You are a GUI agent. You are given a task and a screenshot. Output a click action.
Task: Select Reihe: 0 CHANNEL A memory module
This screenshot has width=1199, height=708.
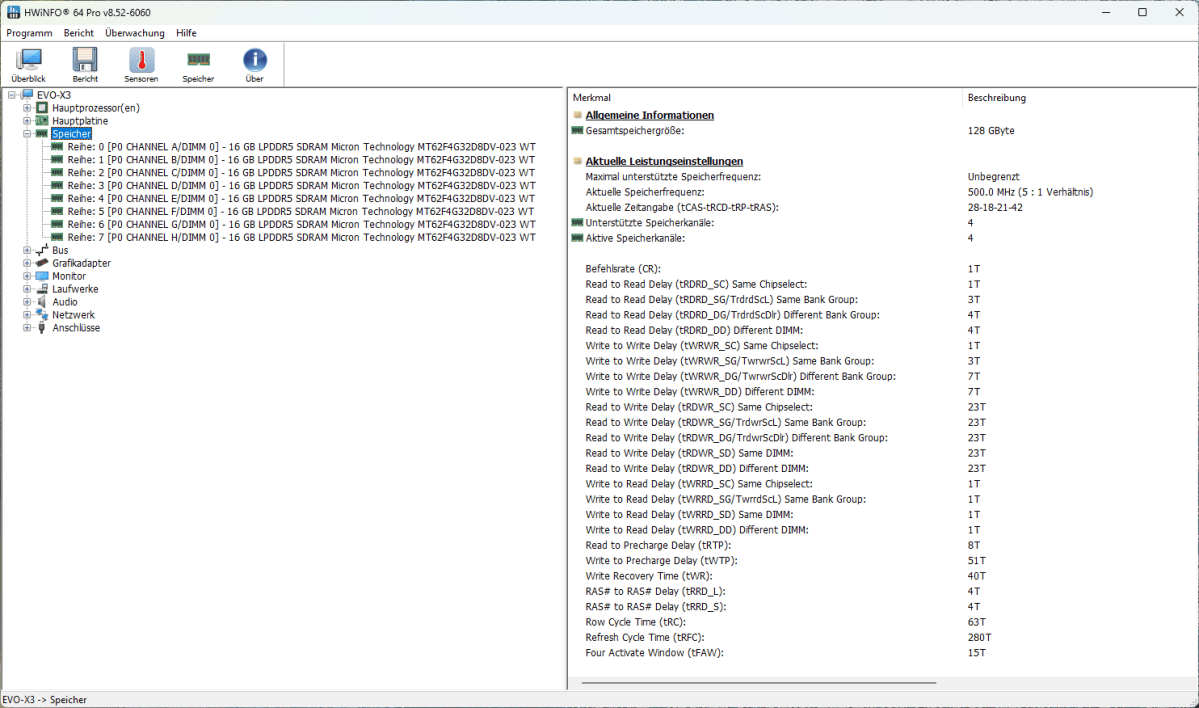coord(301,147)
